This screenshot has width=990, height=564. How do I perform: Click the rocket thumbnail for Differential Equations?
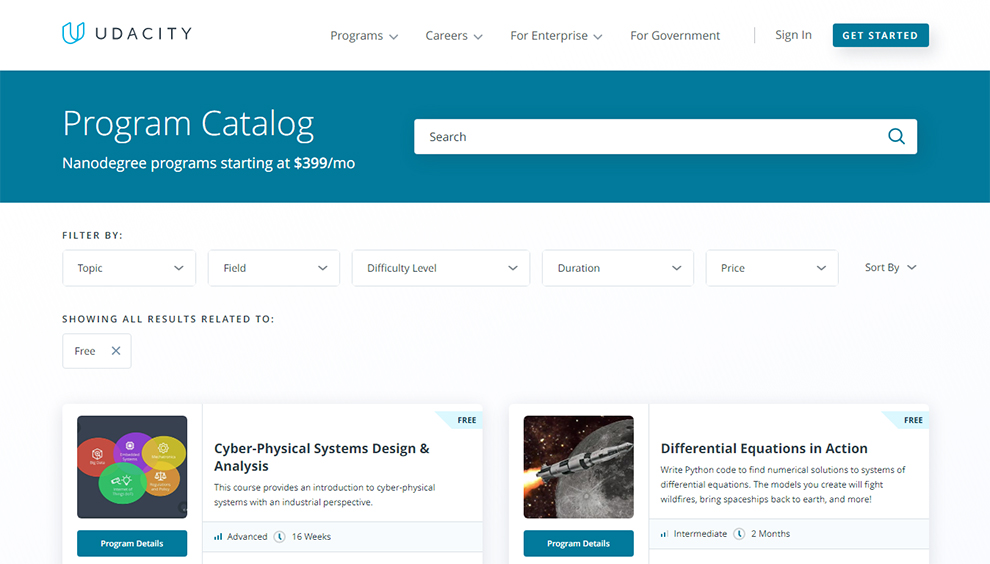[578, 467]
